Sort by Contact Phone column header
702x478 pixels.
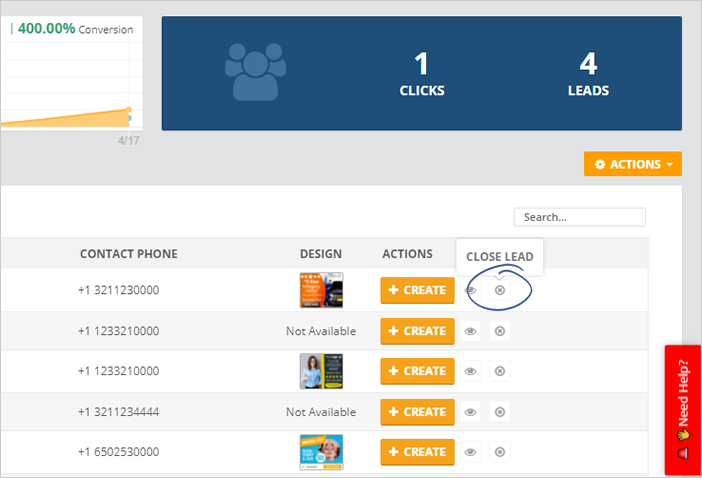[x=128, y=254]
